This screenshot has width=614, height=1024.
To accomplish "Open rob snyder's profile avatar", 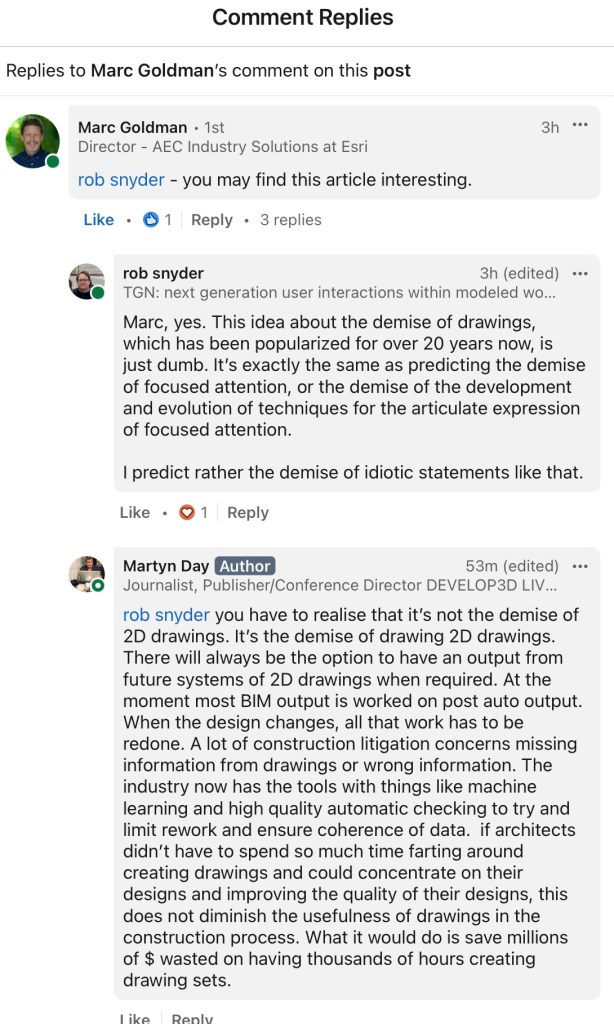I will tap(86, 281).
